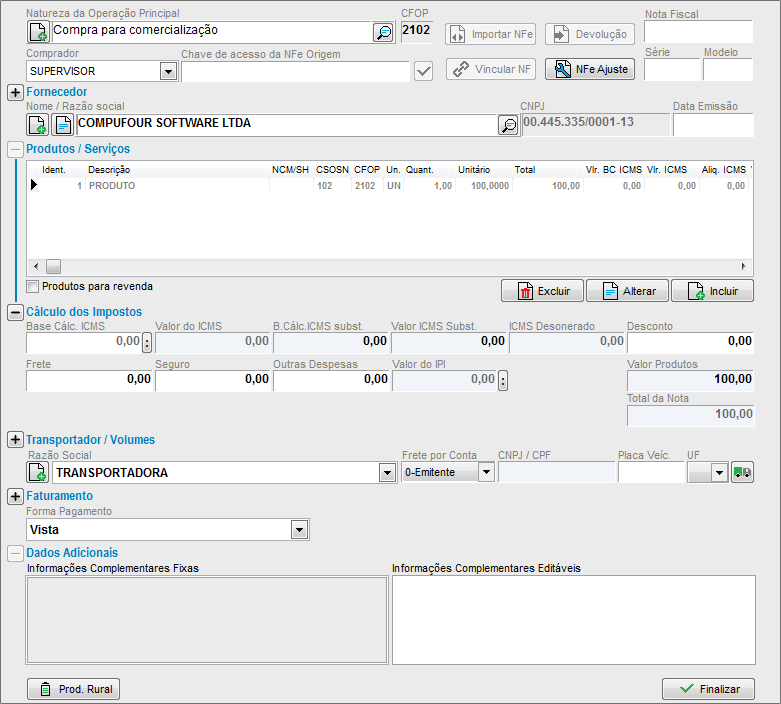Click Placa Veíc. field
Image resolution: width=781 pixels, height=704 pixels.
point(651,472)
